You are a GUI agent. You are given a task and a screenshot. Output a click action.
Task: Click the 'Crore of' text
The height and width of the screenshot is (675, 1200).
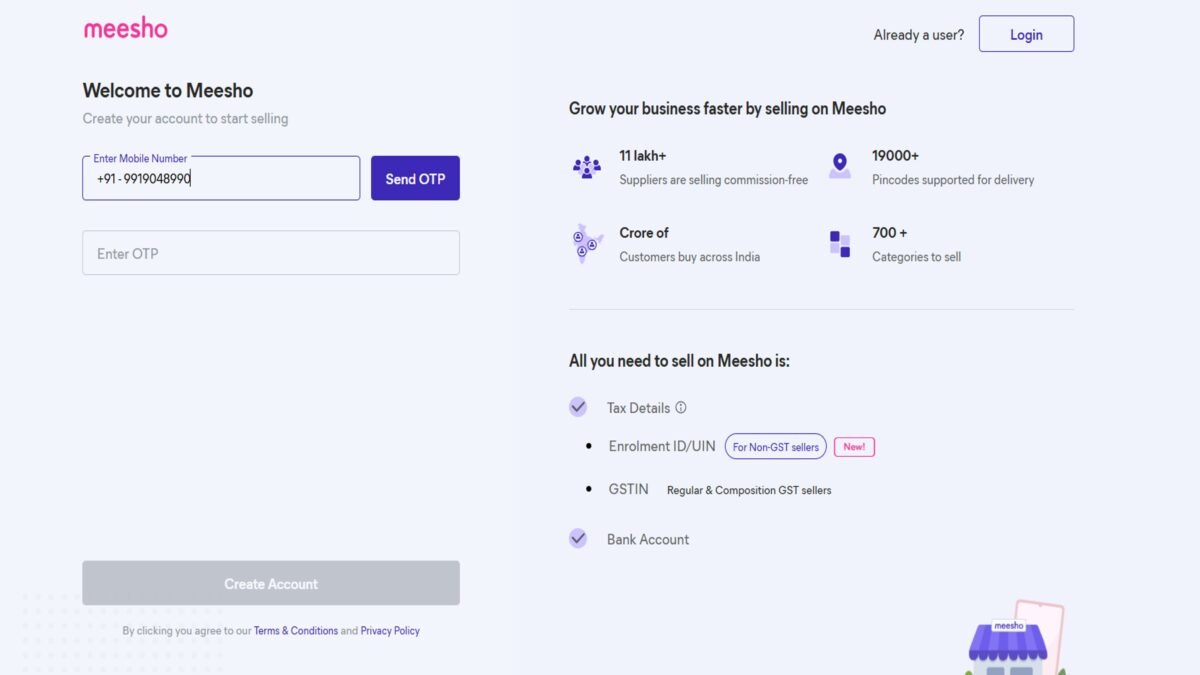(x=644, y=233)
